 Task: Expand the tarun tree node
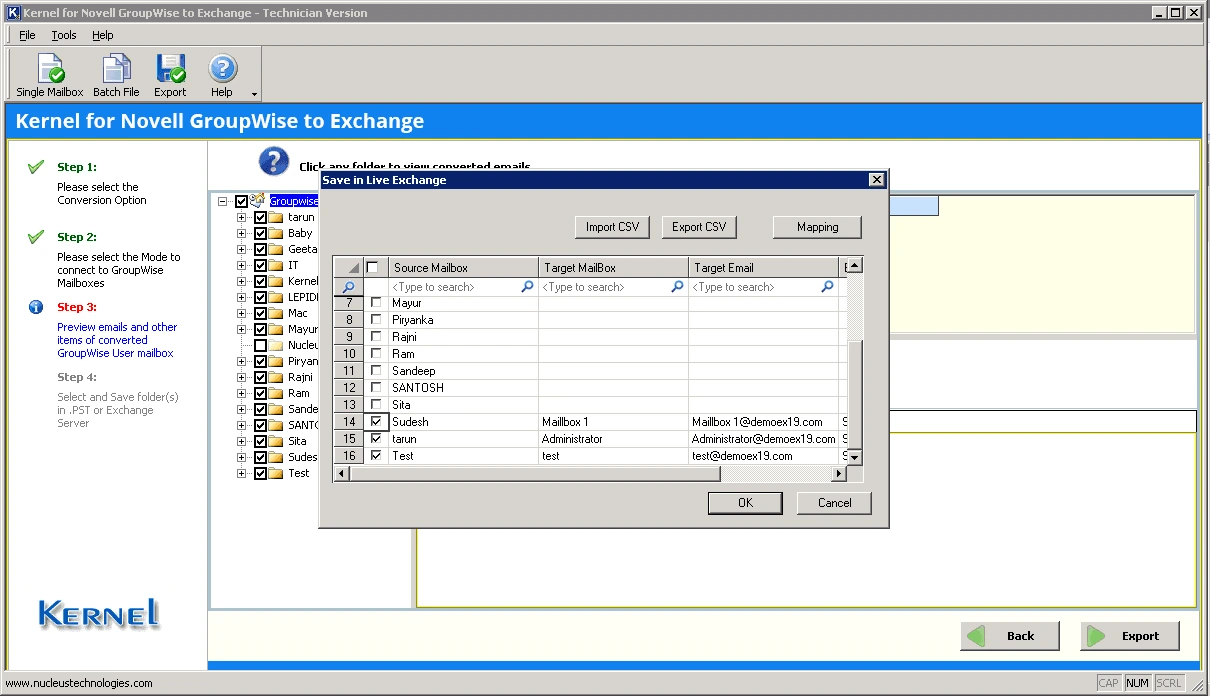241,217
